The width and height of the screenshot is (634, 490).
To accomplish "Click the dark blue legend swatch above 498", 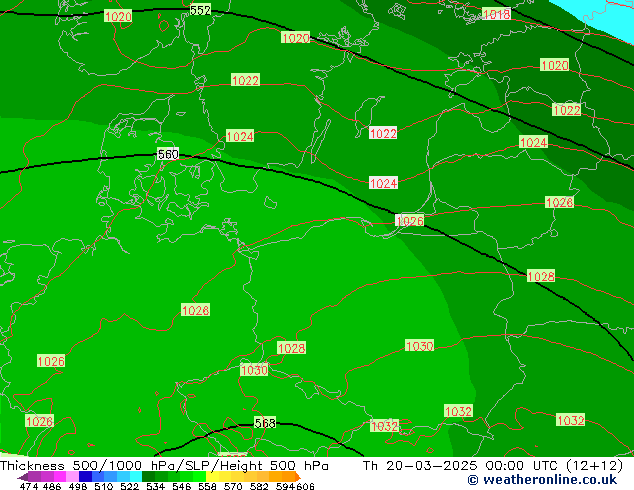I will point(85,476).
